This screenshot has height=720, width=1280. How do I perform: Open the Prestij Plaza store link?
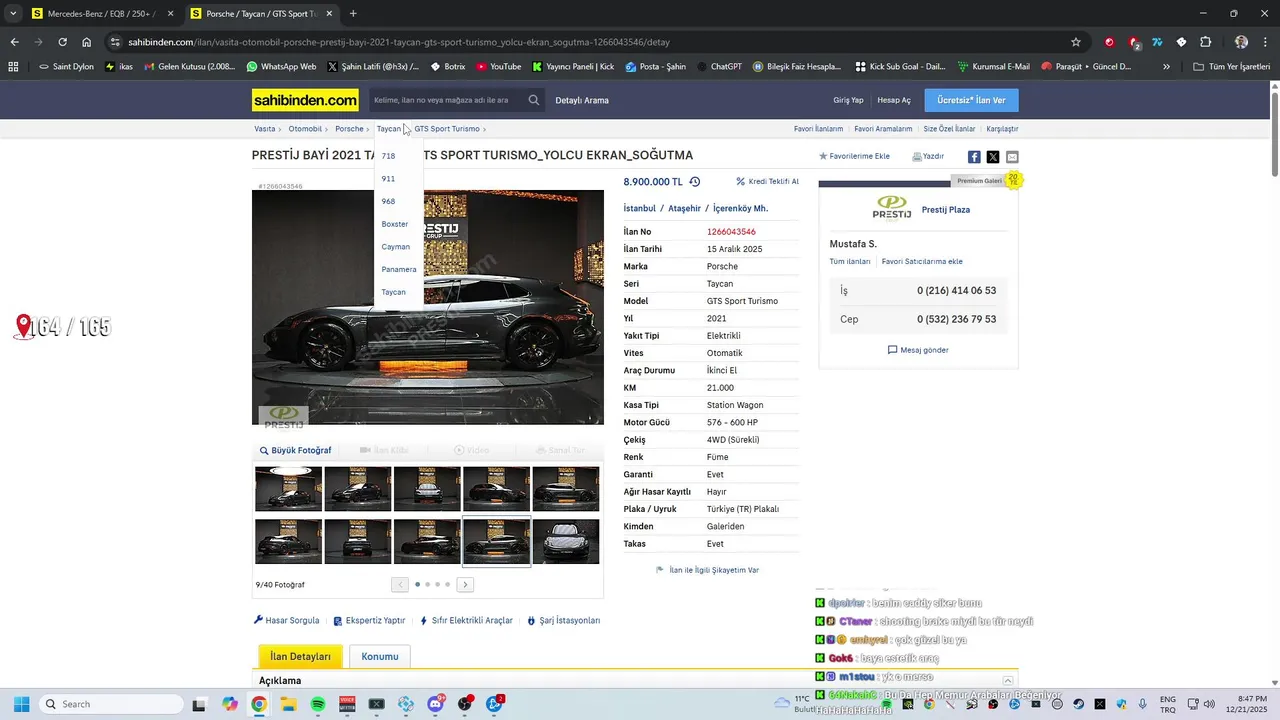[945, 210]
